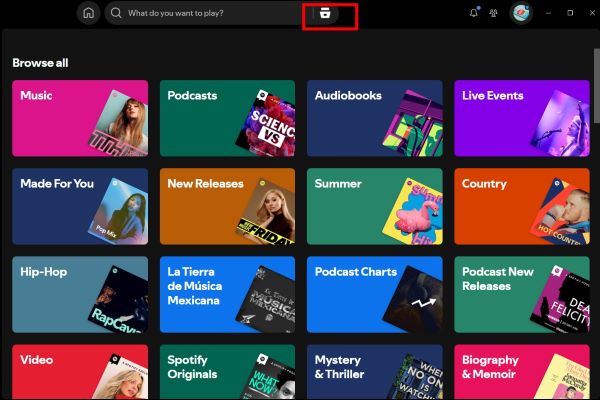Open the Browse icon in search bar
This screenshot has height=400, width=600.
325,13
